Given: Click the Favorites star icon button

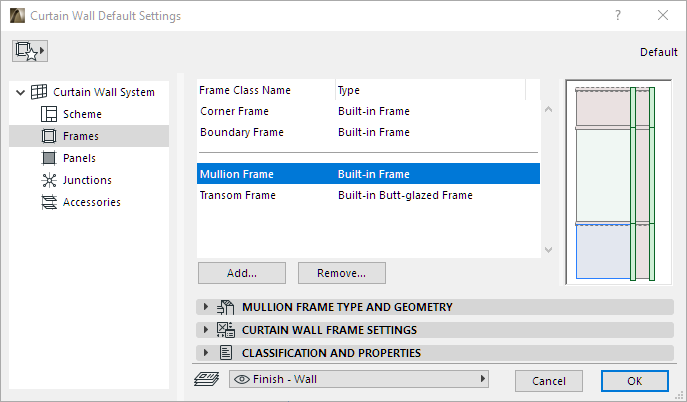Looking at the screenshot, I should pos(30,50).
